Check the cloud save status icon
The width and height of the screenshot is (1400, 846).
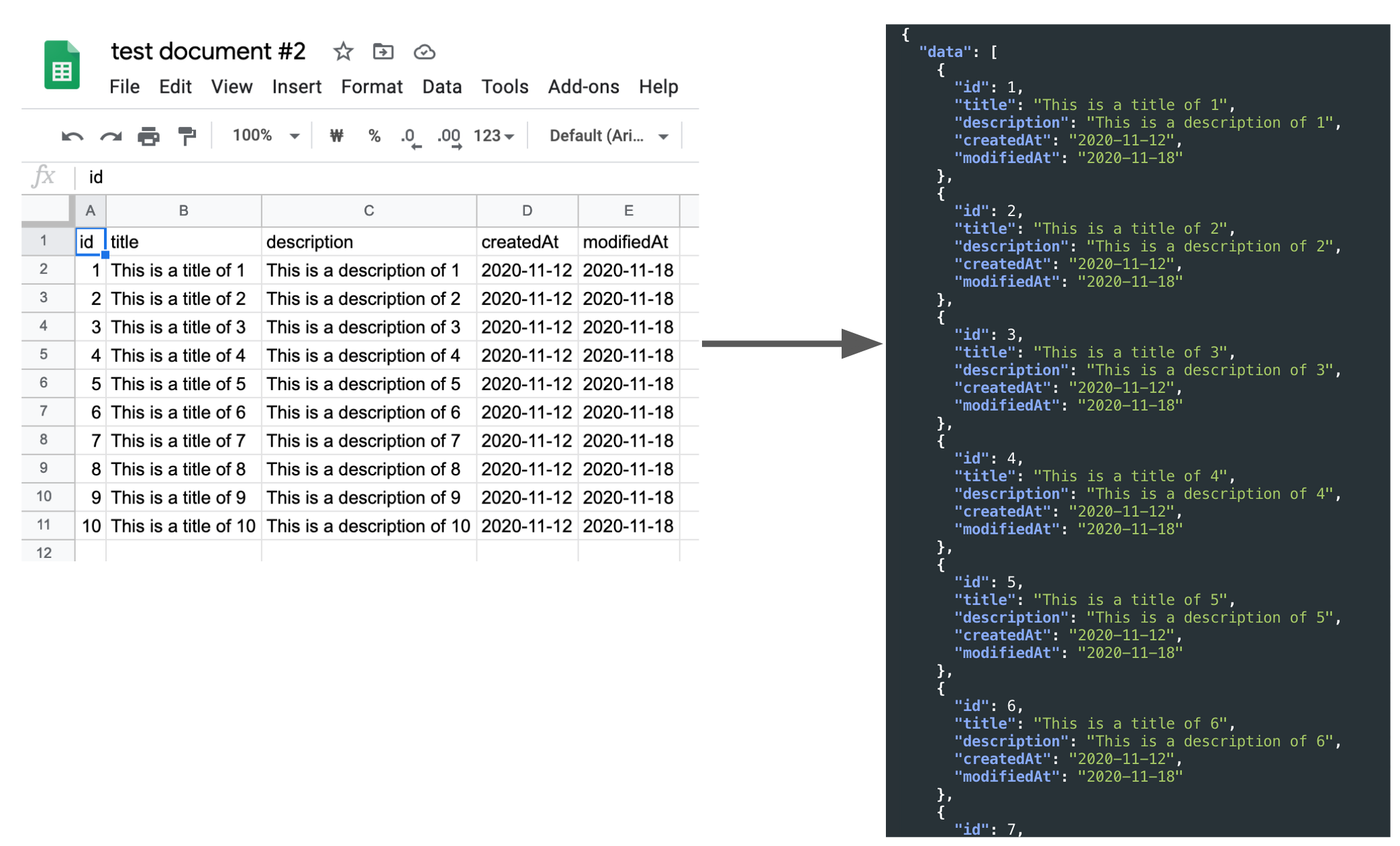pos(424,52)
